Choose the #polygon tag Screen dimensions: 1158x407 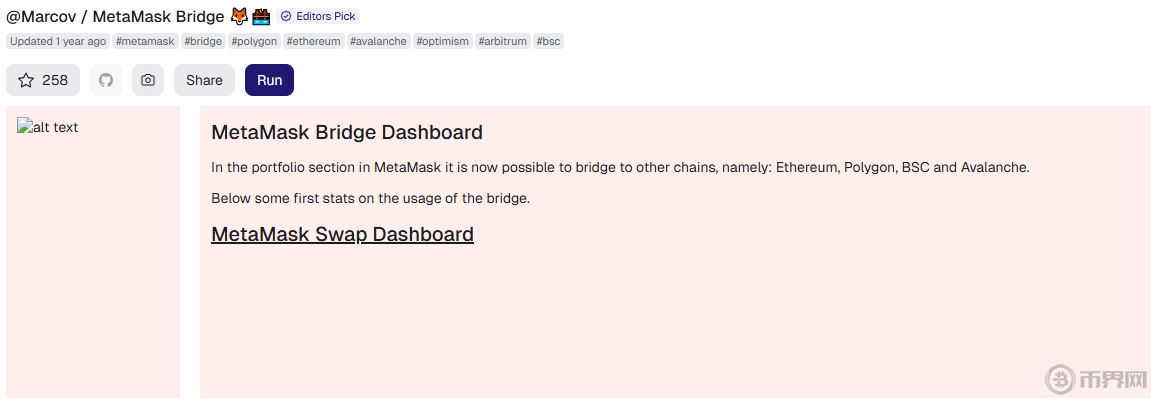pyautogui.click(x=254, y=41)
